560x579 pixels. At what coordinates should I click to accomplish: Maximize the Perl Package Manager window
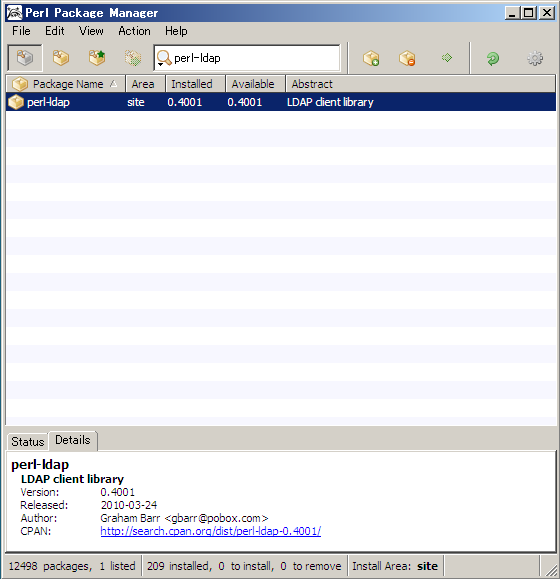pos(529,13)
